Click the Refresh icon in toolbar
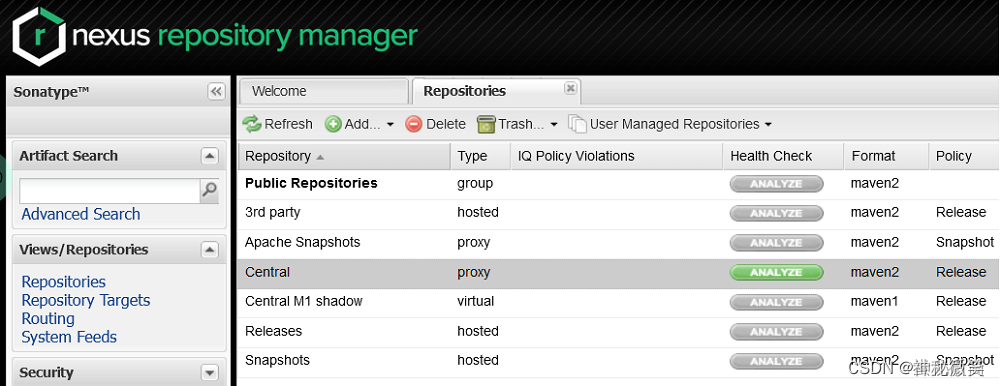Screen dimensions: 1000x386 point(252,124)
